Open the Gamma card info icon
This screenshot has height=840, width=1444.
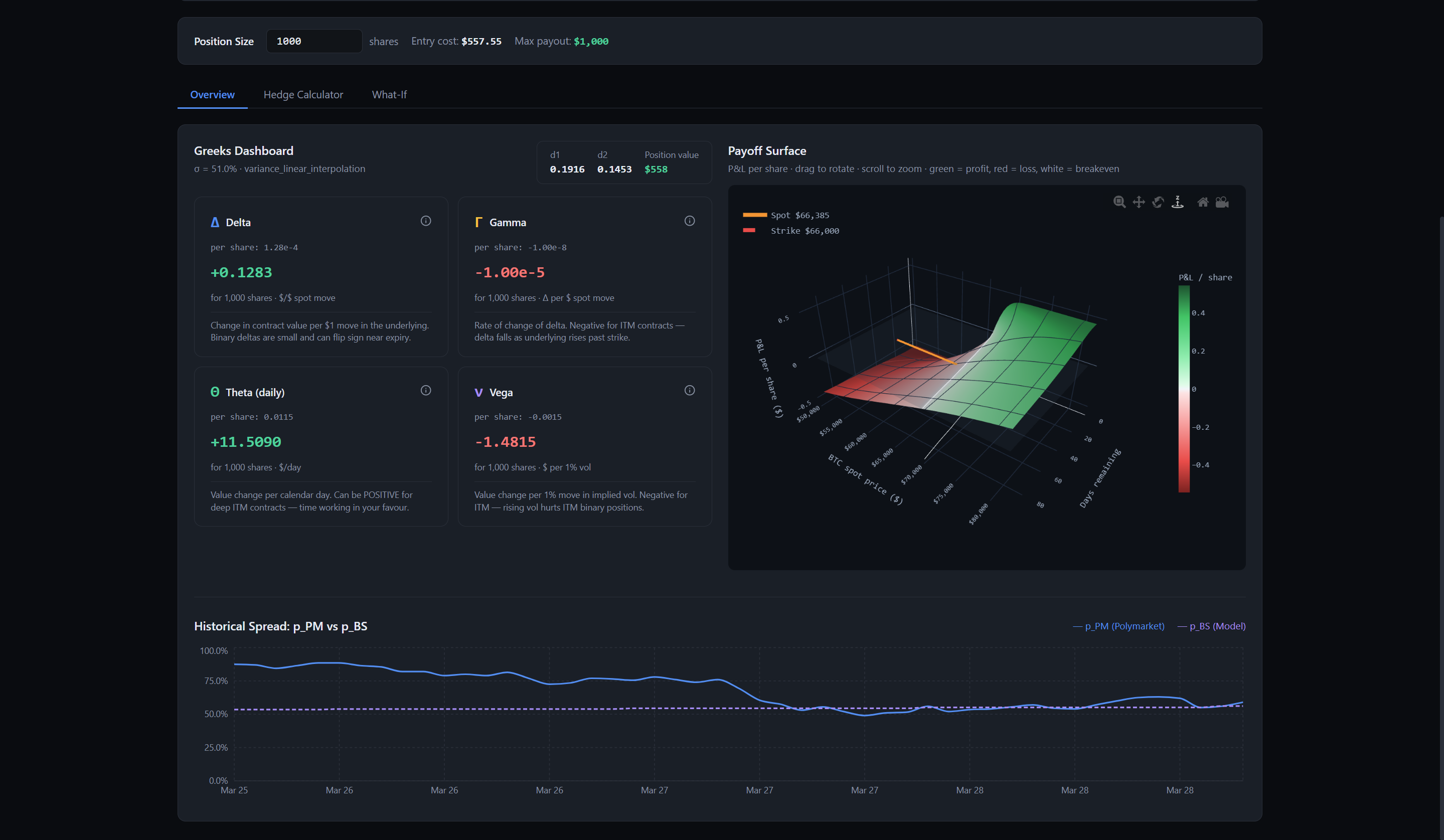point(689,221)
